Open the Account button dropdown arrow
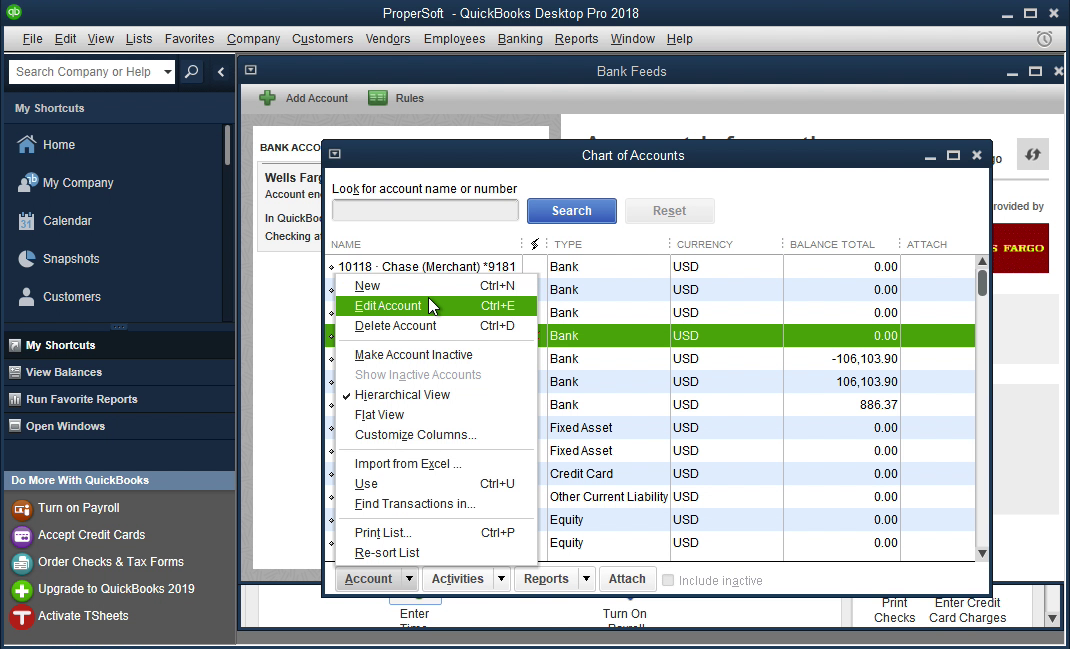1070x649 pixels. 409,579
